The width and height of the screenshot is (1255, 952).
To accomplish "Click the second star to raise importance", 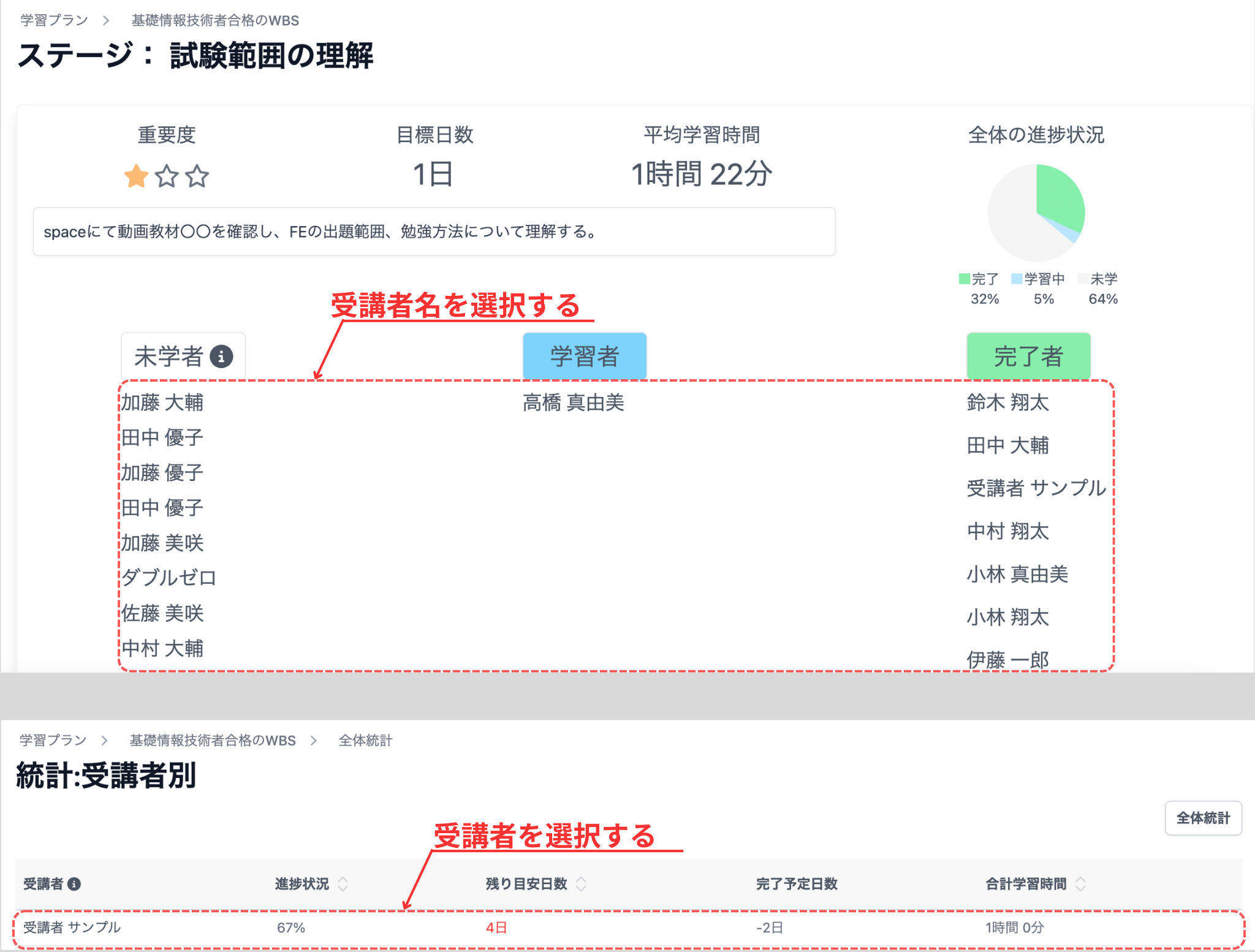I will click(x=167, y=176).
